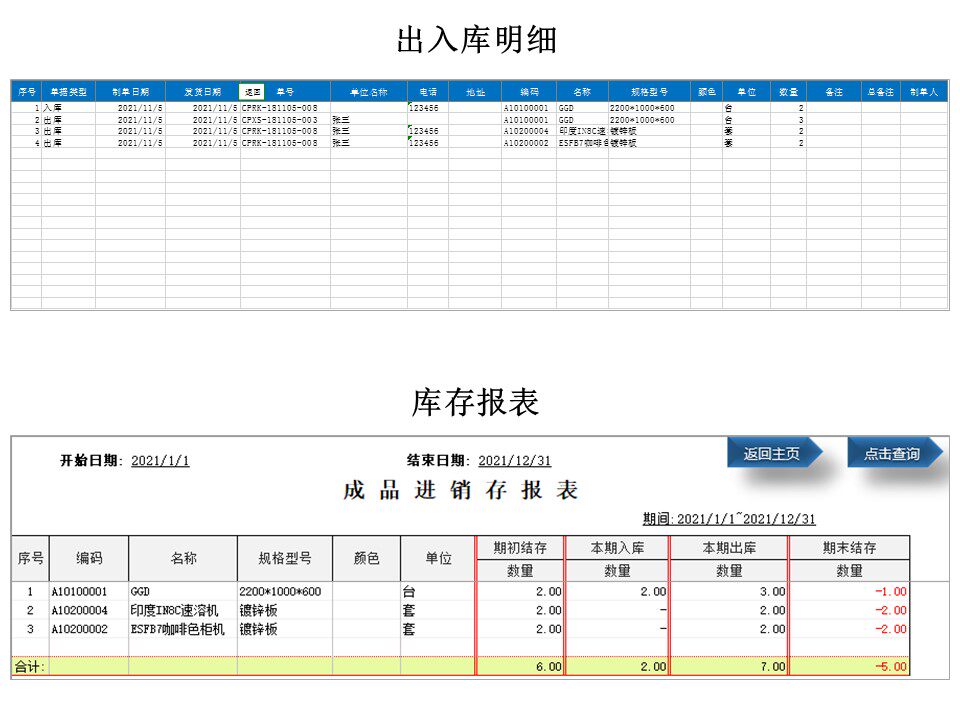Image resolution: width=960 pixels, height=720 pixels.
Task: Click the small 返回 button in the detail header
Action: tap(252, 92)
